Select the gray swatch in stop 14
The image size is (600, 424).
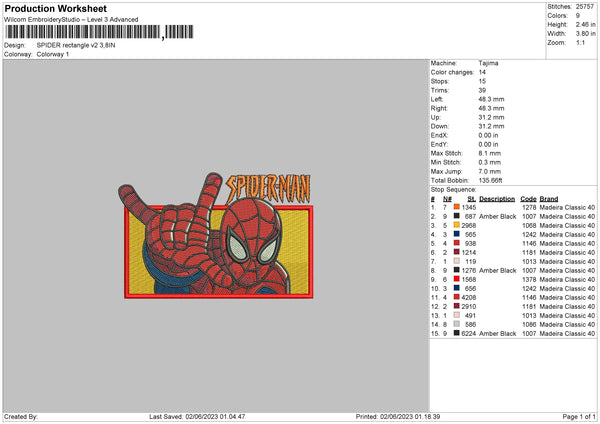tap(456, 324)
